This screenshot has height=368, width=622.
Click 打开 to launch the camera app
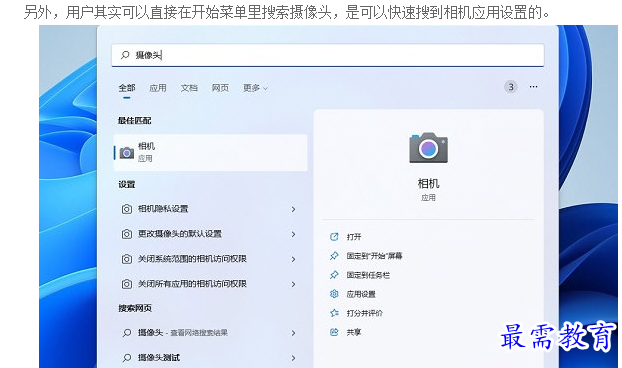pyautogui.click(x=354, y=237)
